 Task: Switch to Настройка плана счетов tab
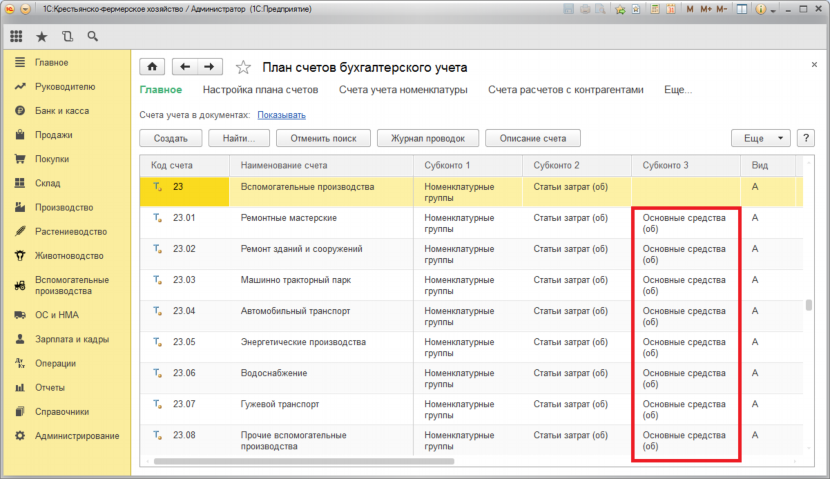tap(260, 90)
